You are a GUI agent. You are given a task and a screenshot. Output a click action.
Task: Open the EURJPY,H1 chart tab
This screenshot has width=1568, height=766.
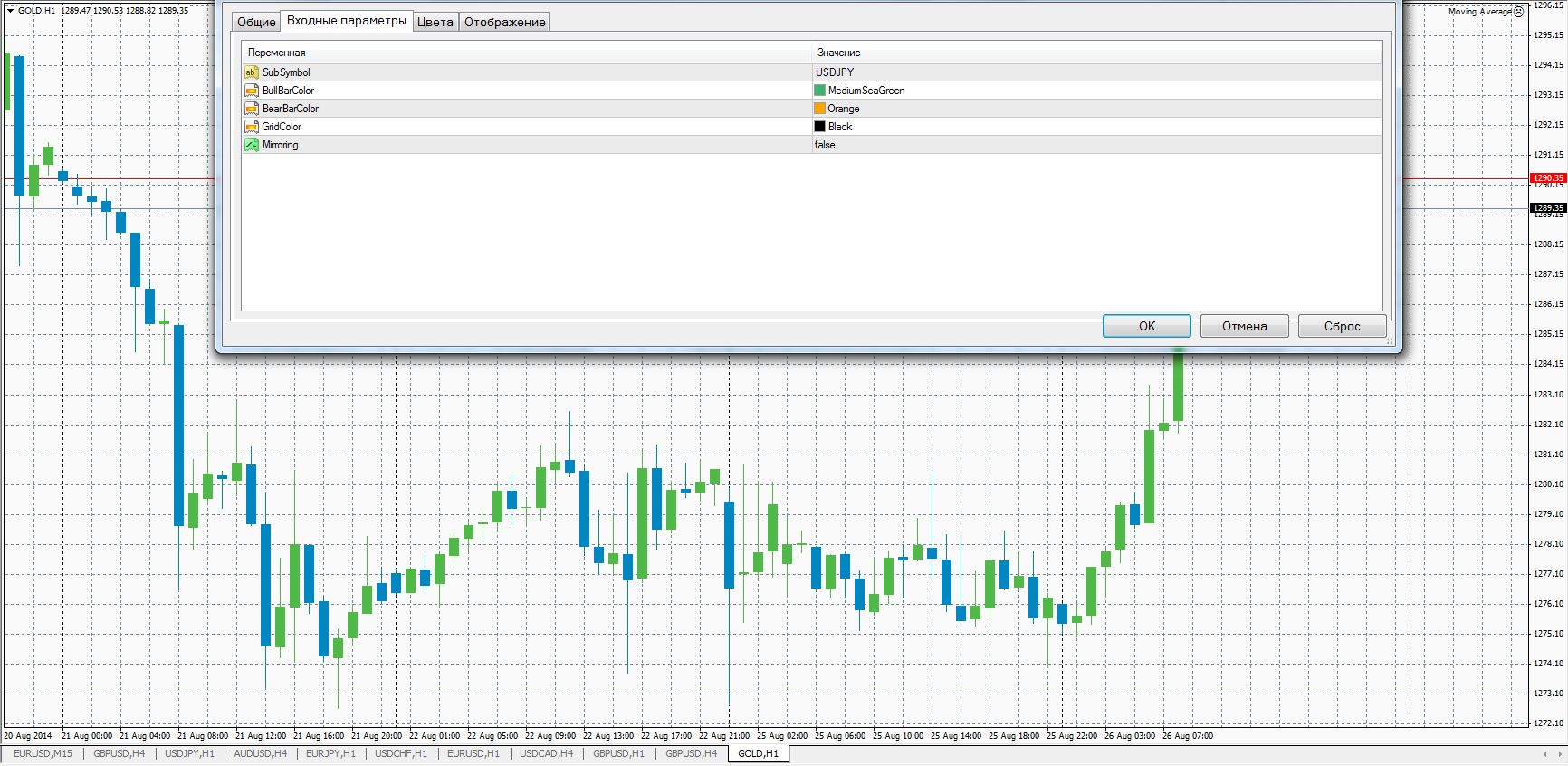tap(330, 753)
